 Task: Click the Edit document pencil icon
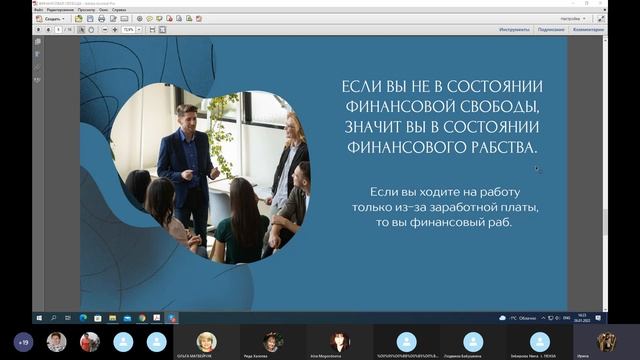113,19
